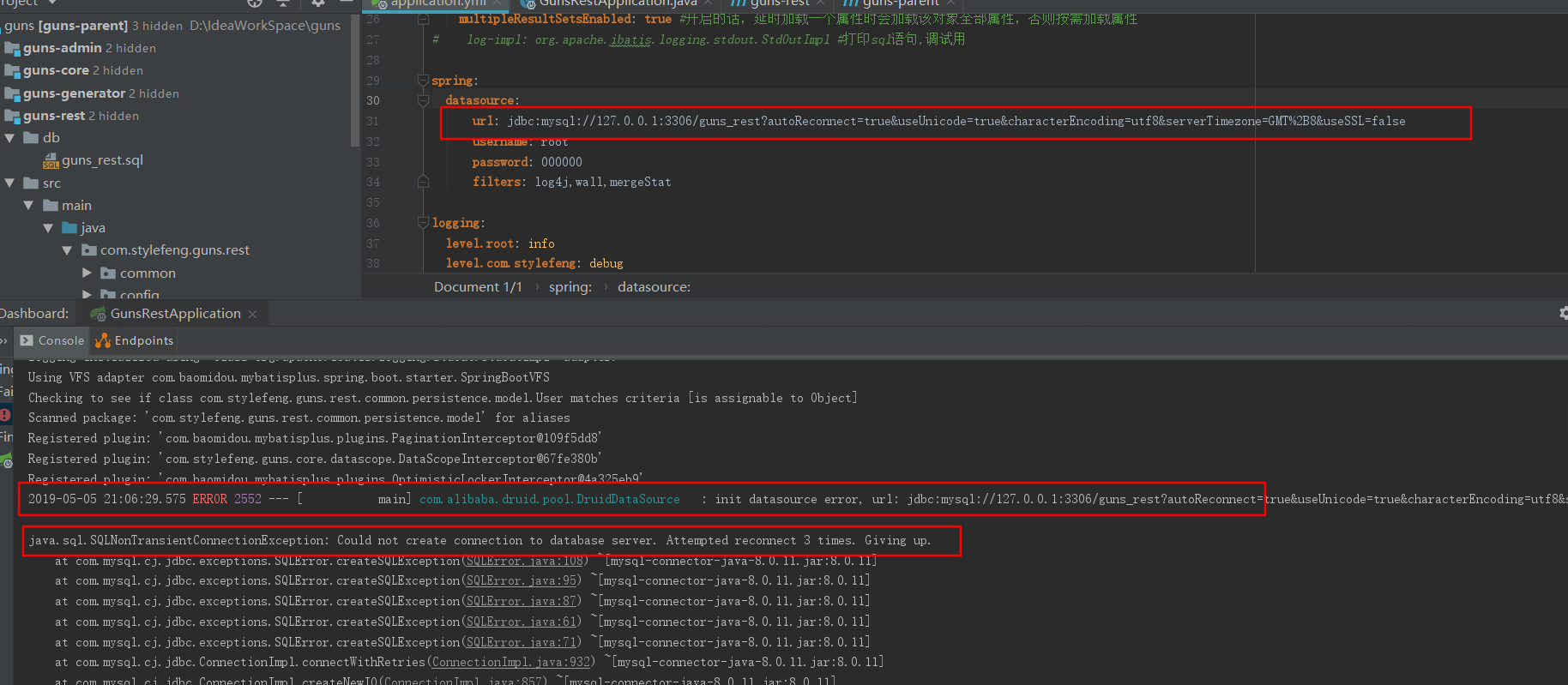The image size is (1568, 685).
Task: Click the guns-admin module folder icon
Action: [x=12, y=48]
